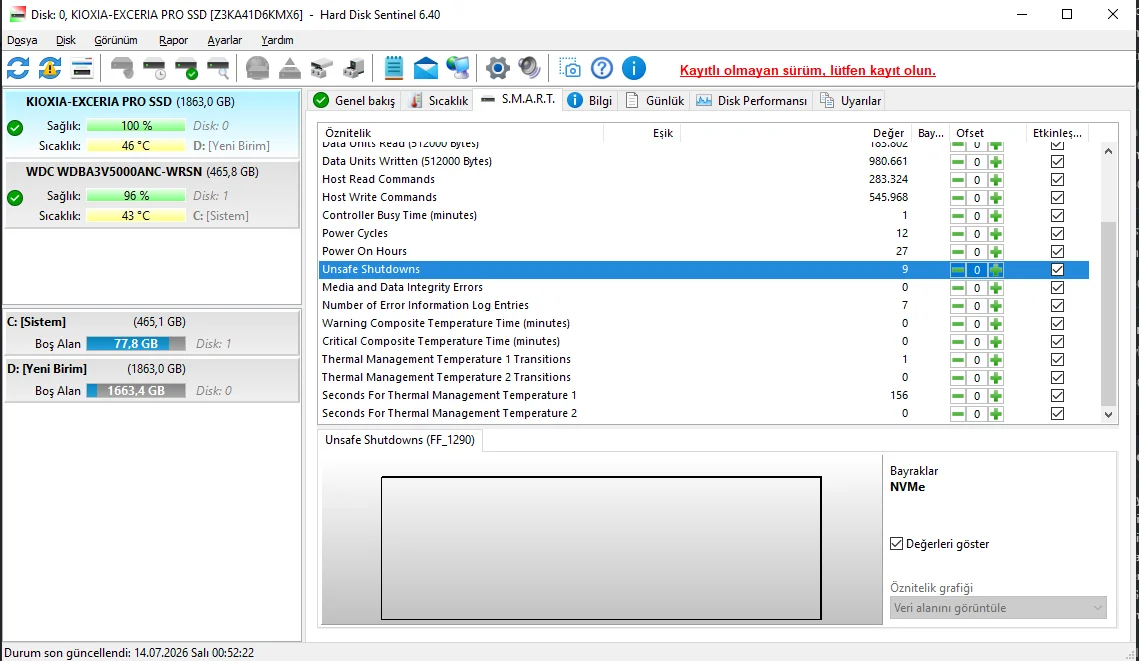Click the blue info circle toolbar icon
The height and width of the screenshot is (661, 1139).
pos(634,68)
